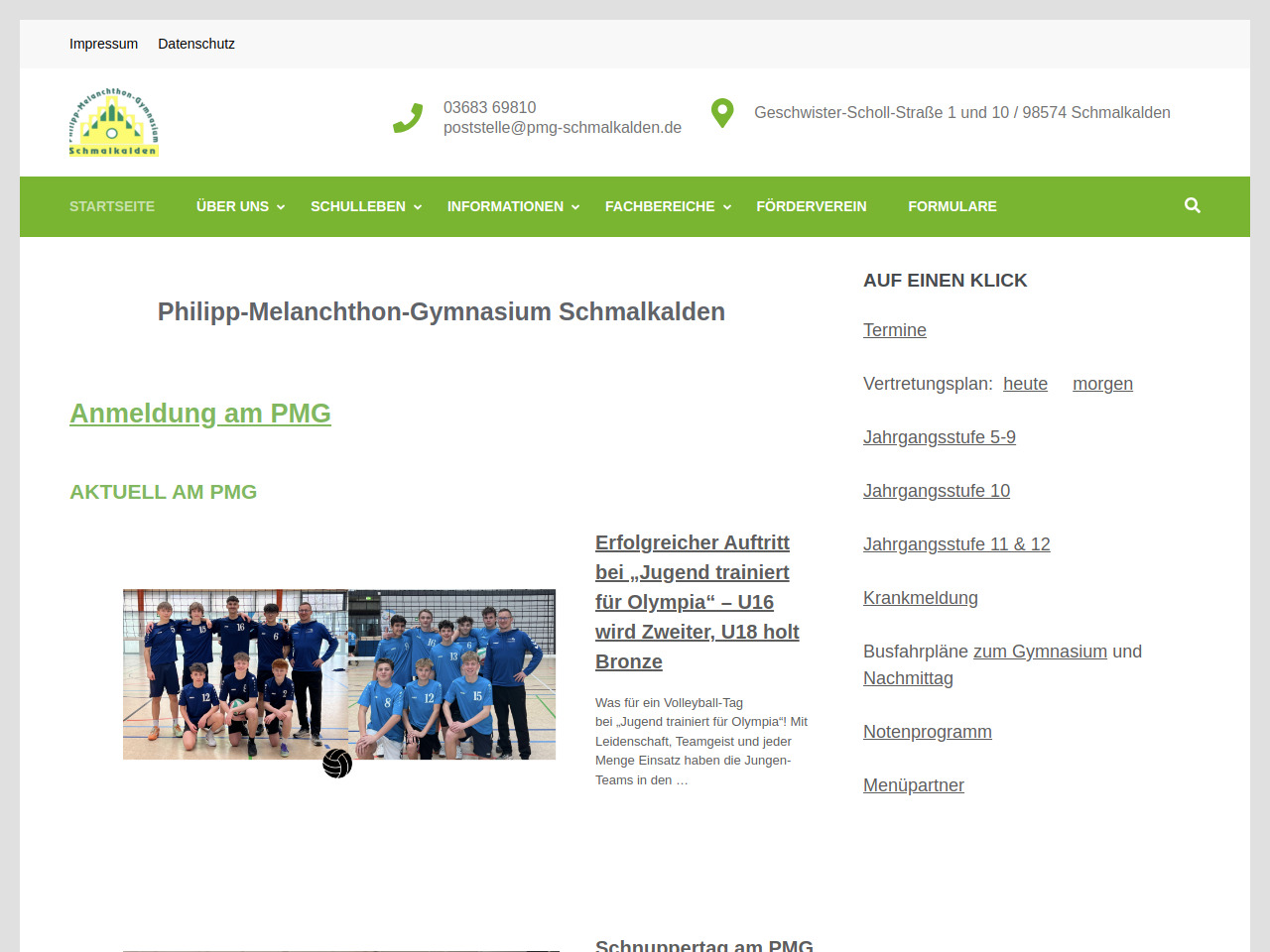
Task: Read the Jugend trainiert für Olympia article
Action: [x=697, y=602]
